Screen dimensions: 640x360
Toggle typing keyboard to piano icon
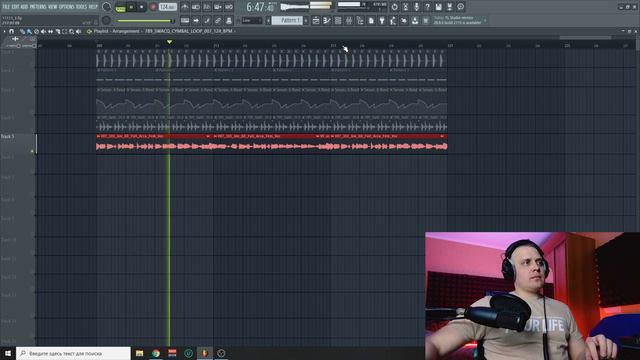click(185, 20)
